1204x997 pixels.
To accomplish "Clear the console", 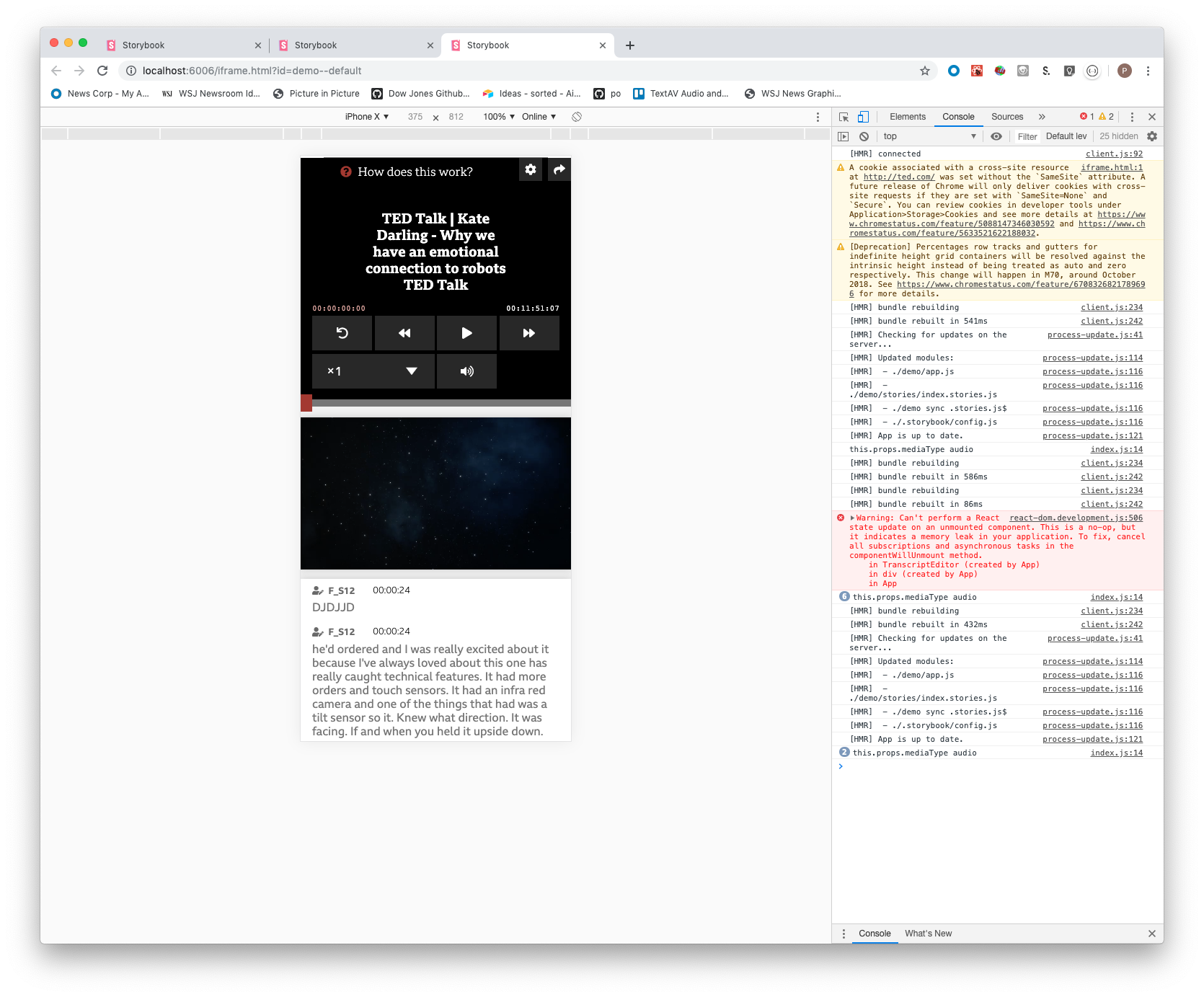I will 864,136.
